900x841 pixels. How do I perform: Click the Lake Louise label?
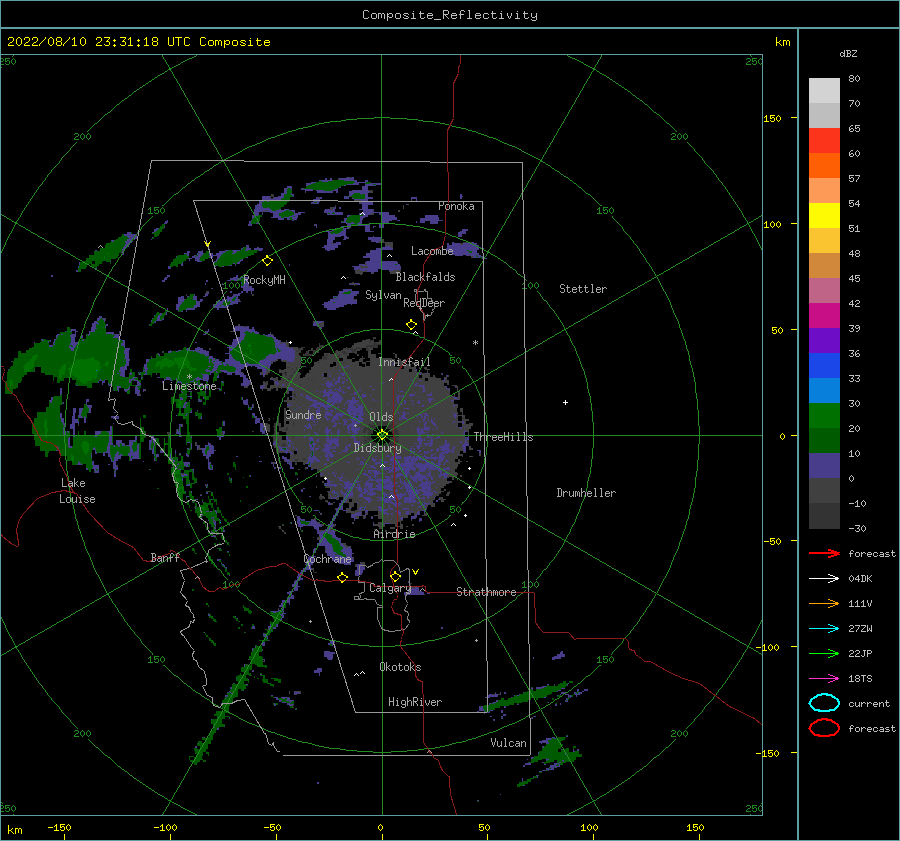tap(77, 491)
